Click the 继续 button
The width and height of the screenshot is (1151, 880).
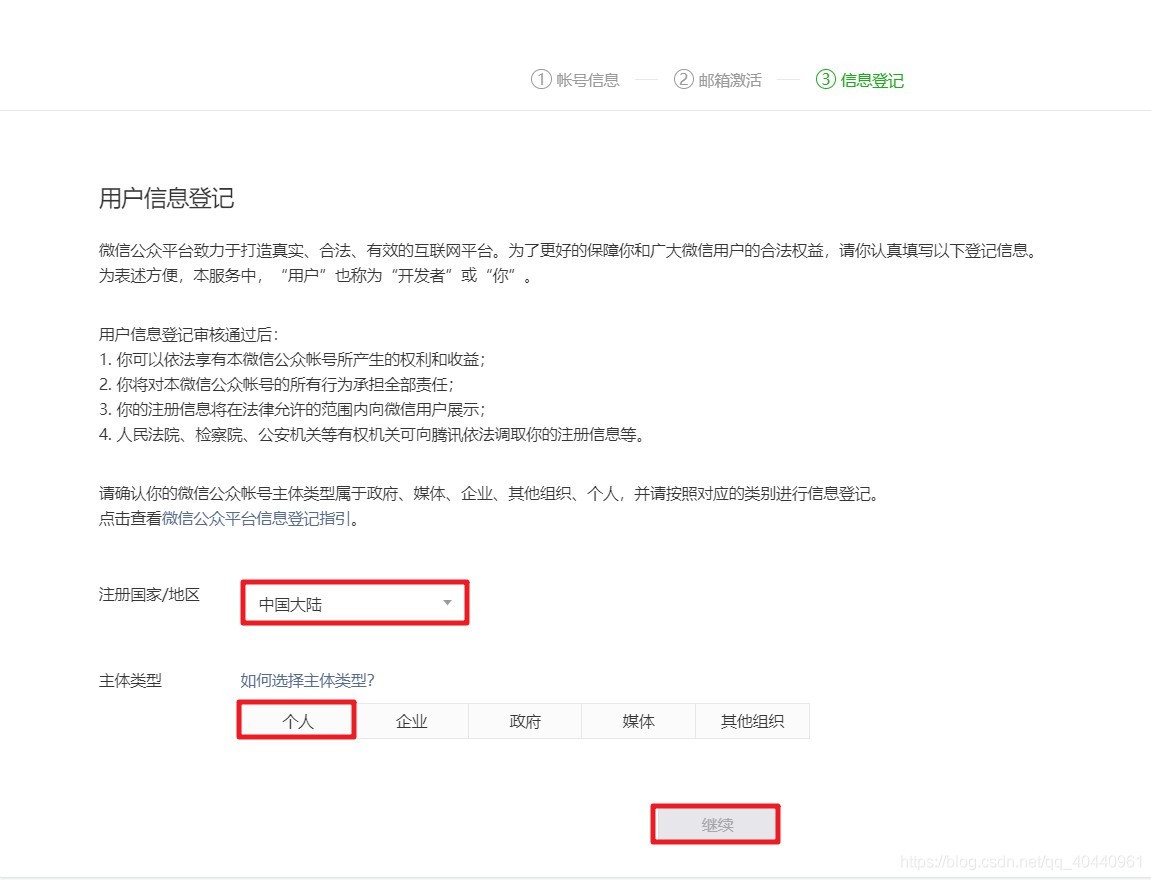click(716, 824)
